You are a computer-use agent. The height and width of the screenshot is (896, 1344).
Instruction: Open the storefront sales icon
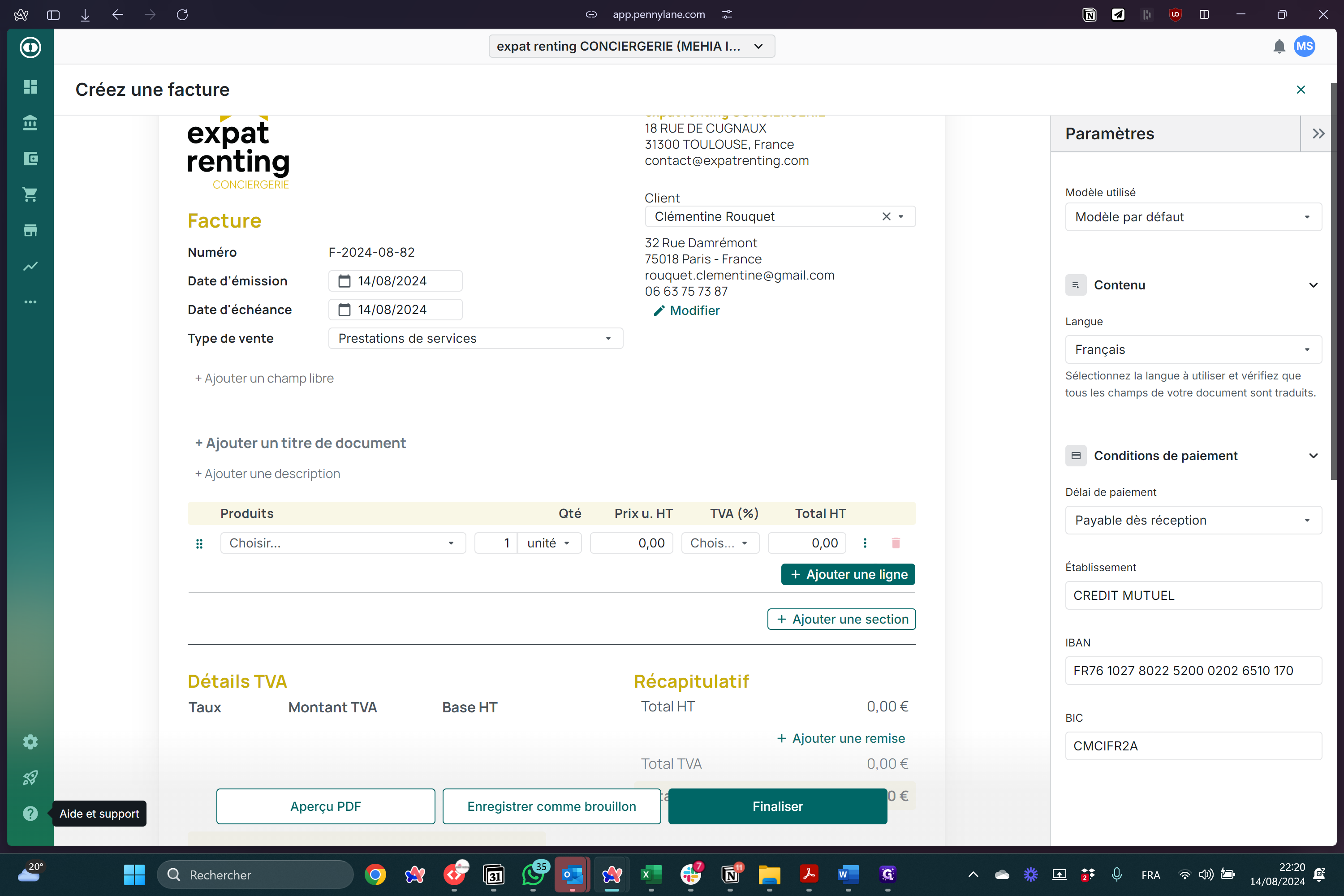tap(30, 230)
